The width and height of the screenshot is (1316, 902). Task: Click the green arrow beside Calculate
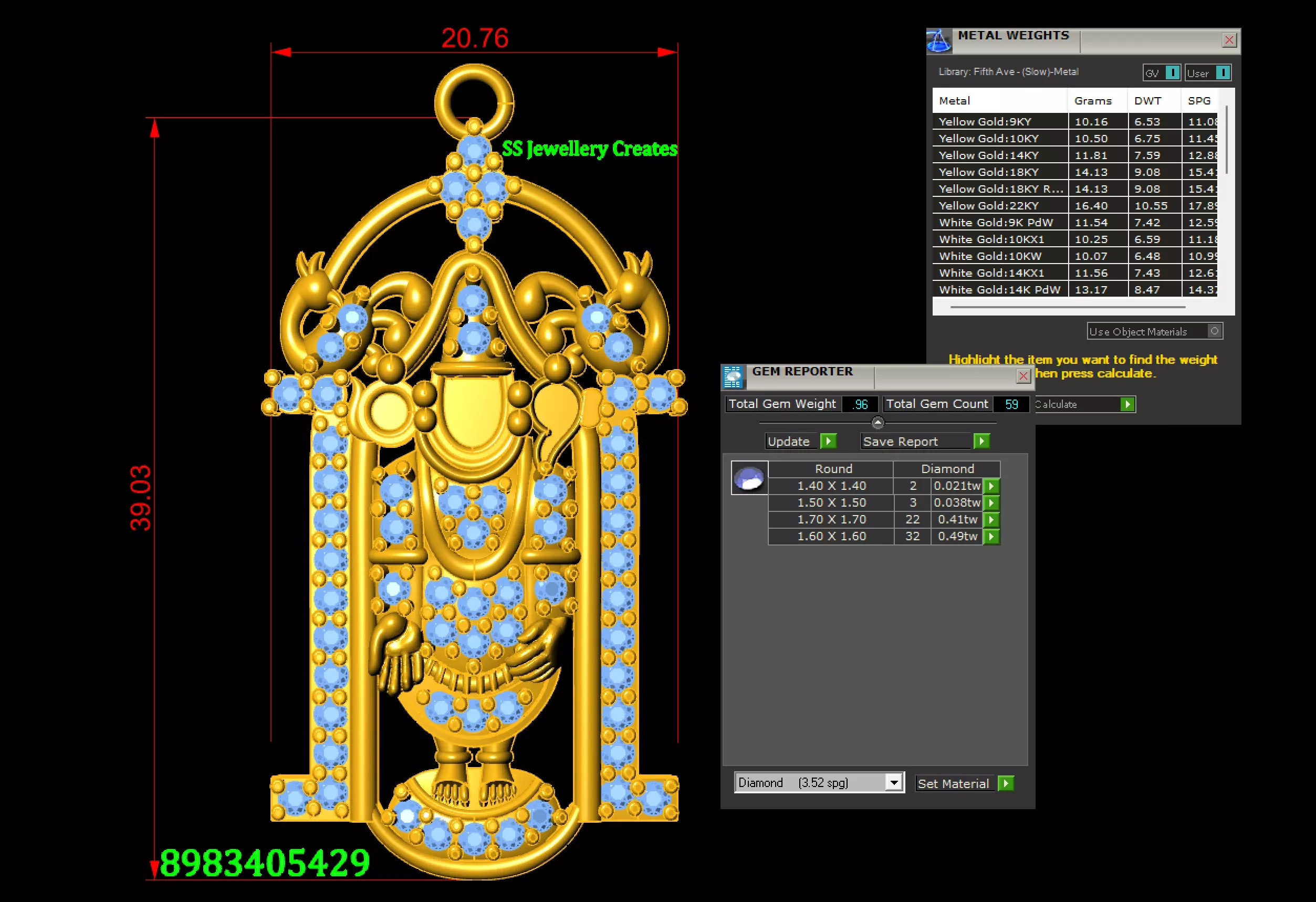(1127, 404)
